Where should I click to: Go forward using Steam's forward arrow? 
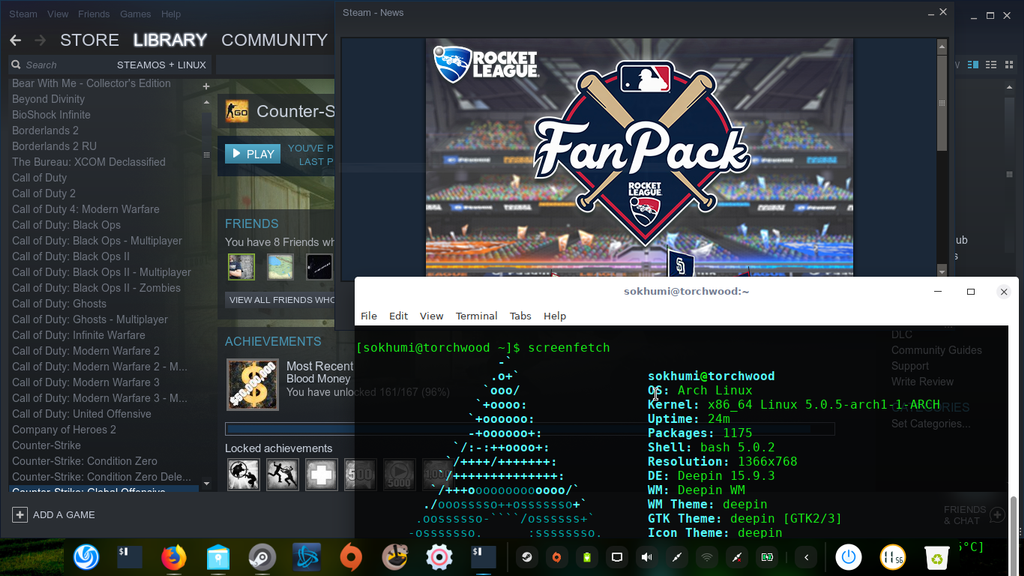coord(40,40)
